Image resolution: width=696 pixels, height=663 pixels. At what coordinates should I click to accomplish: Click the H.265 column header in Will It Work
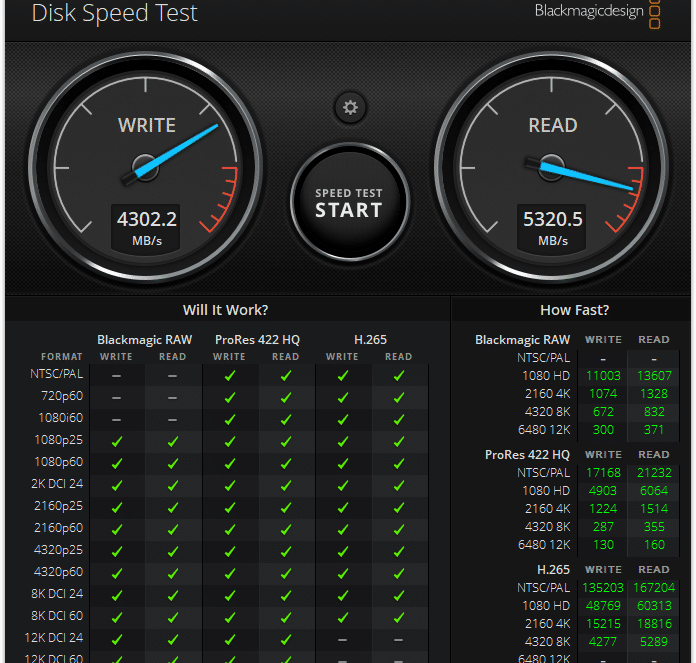pyautogui.click(x=370, y=339)
